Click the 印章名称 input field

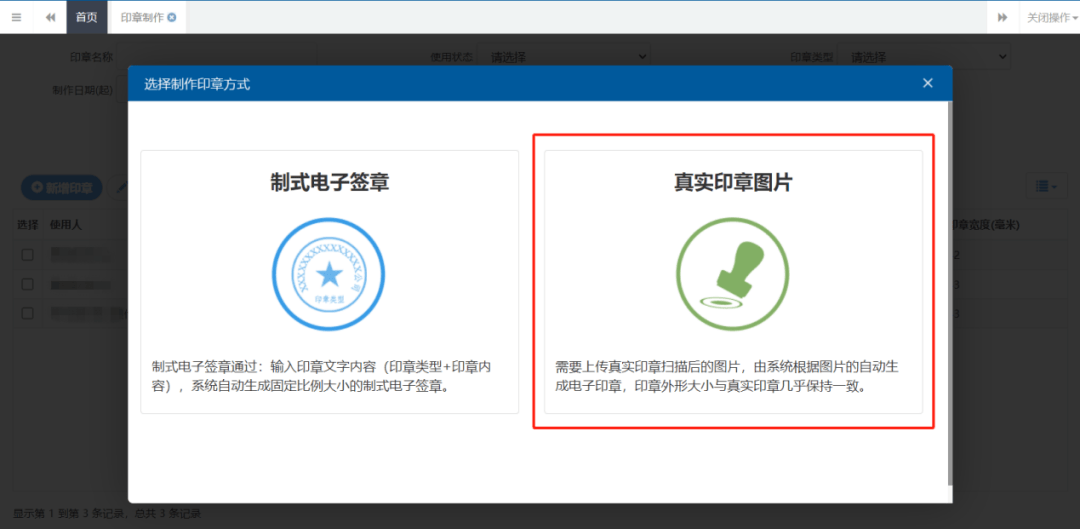point(217,57)
